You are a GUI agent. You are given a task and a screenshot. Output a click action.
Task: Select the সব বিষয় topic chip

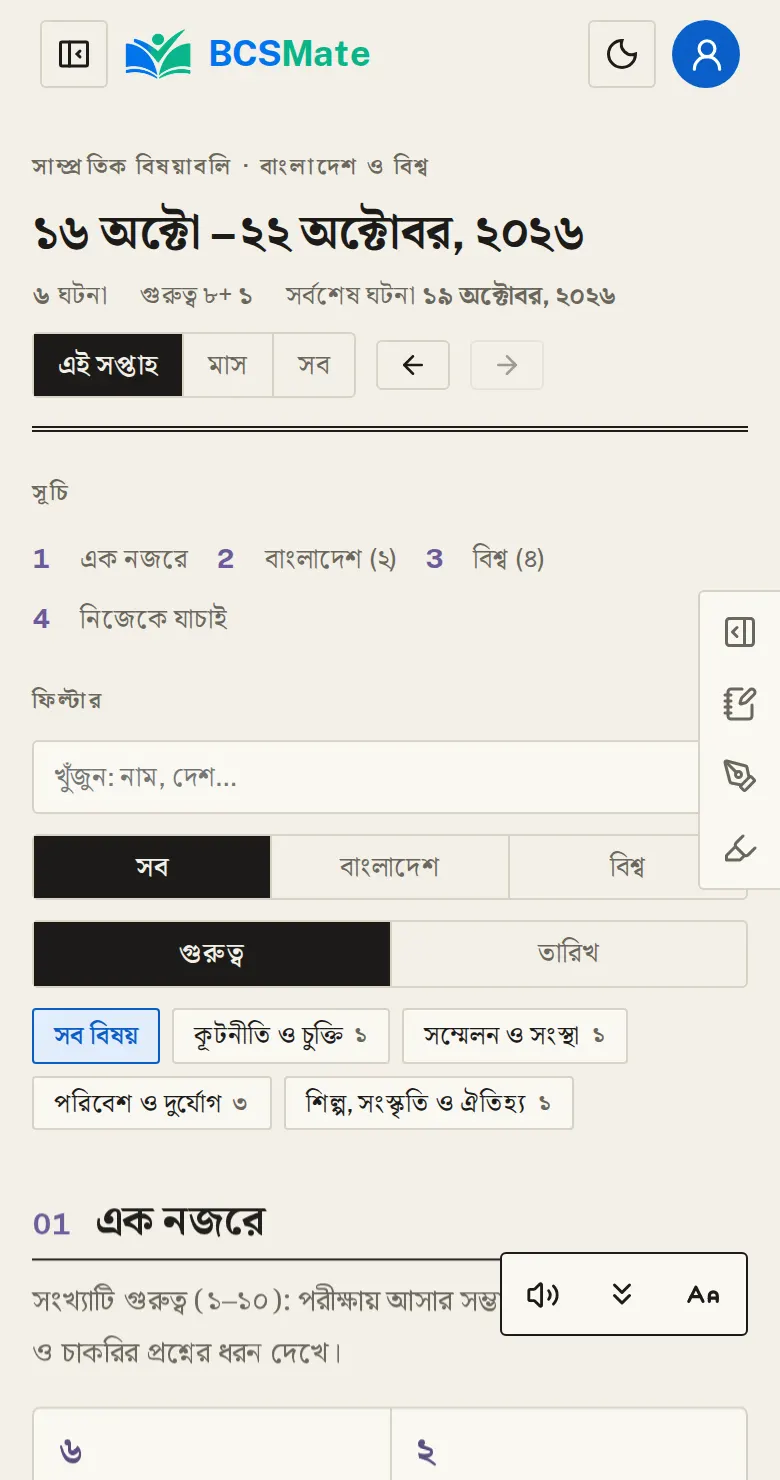coord(96,1036)
